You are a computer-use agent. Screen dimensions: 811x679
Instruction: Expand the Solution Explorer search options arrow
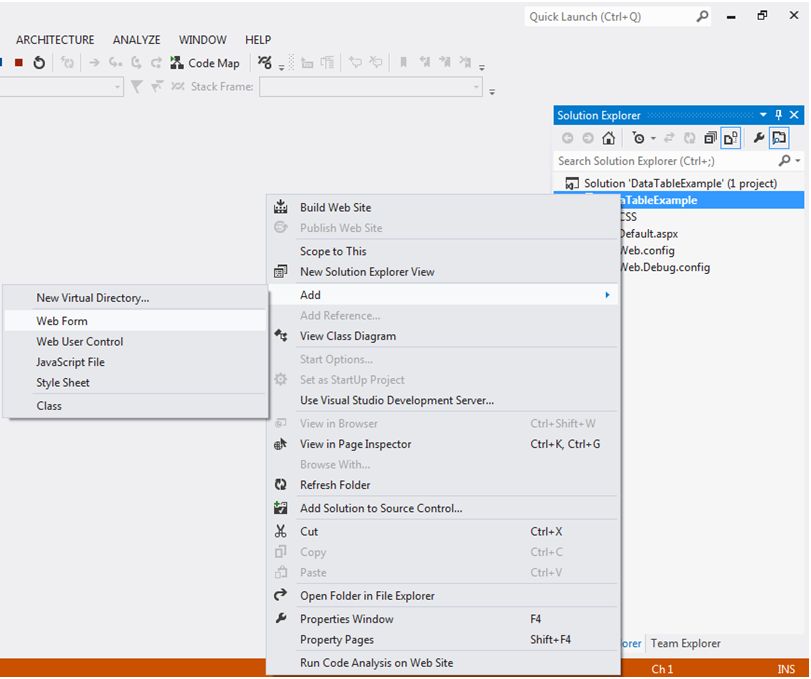(x=797, y=161)
